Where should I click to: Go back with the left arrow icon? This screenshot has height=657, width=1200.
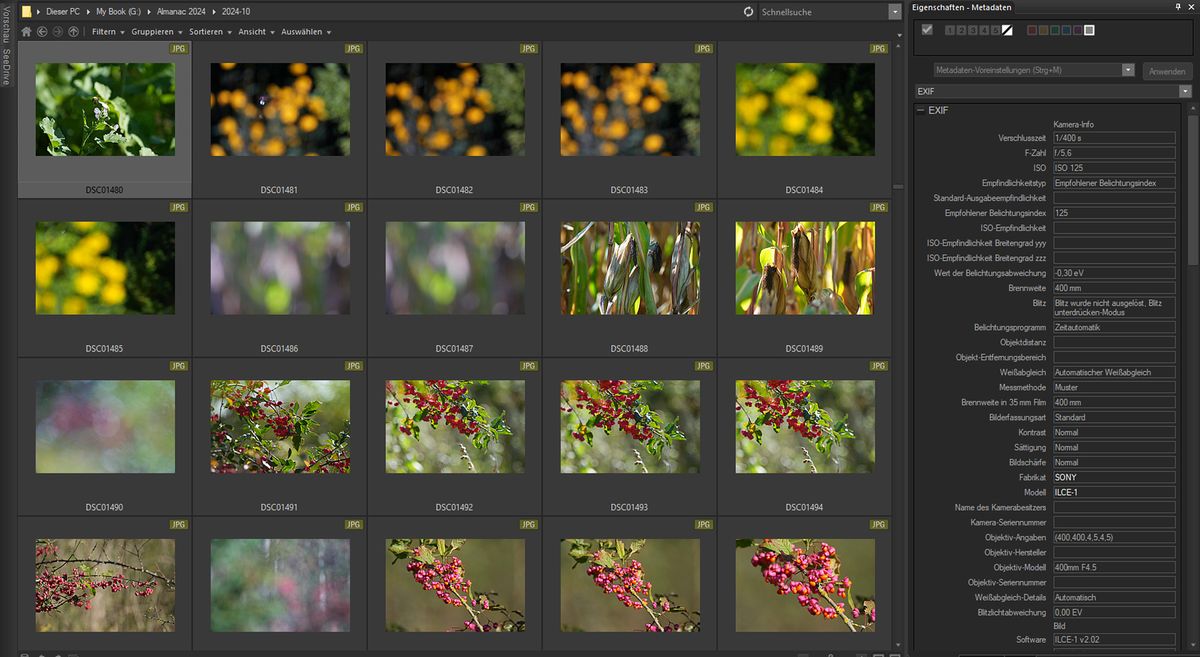[42, 32]
